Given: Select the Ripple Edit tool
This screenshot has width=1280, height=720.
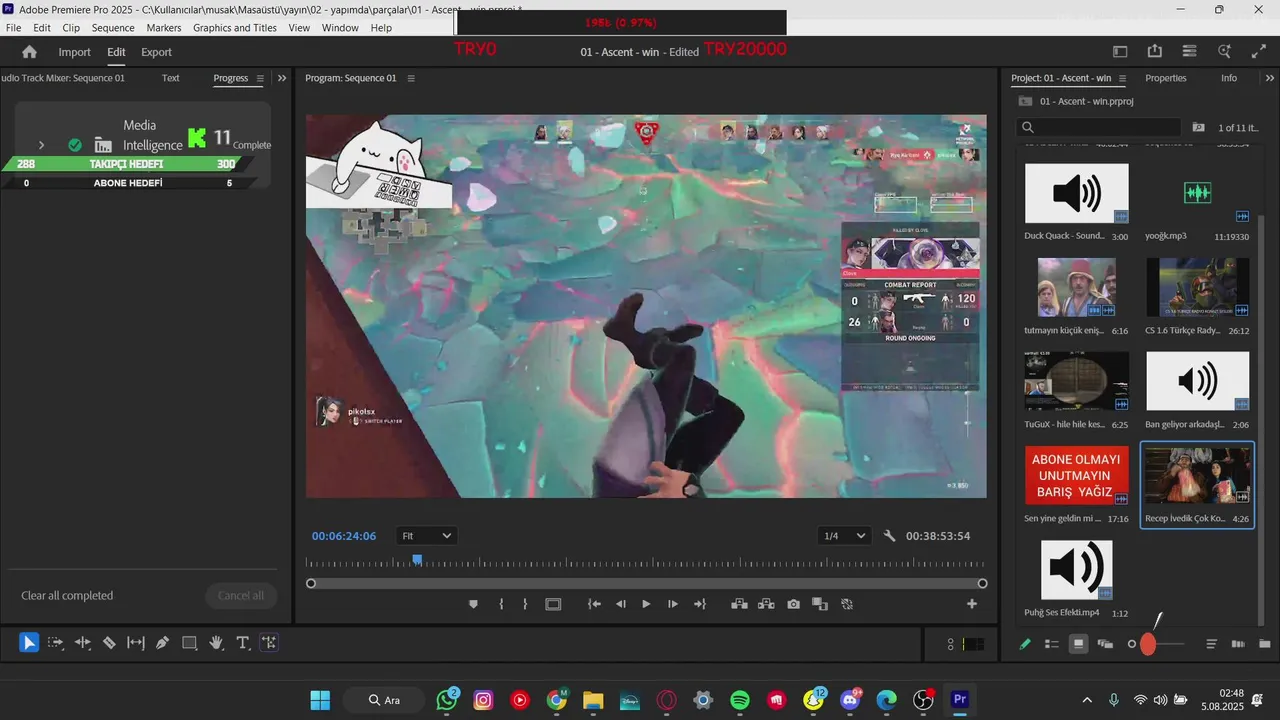Looking at the screenshot, I should click(x=83, y=643).
